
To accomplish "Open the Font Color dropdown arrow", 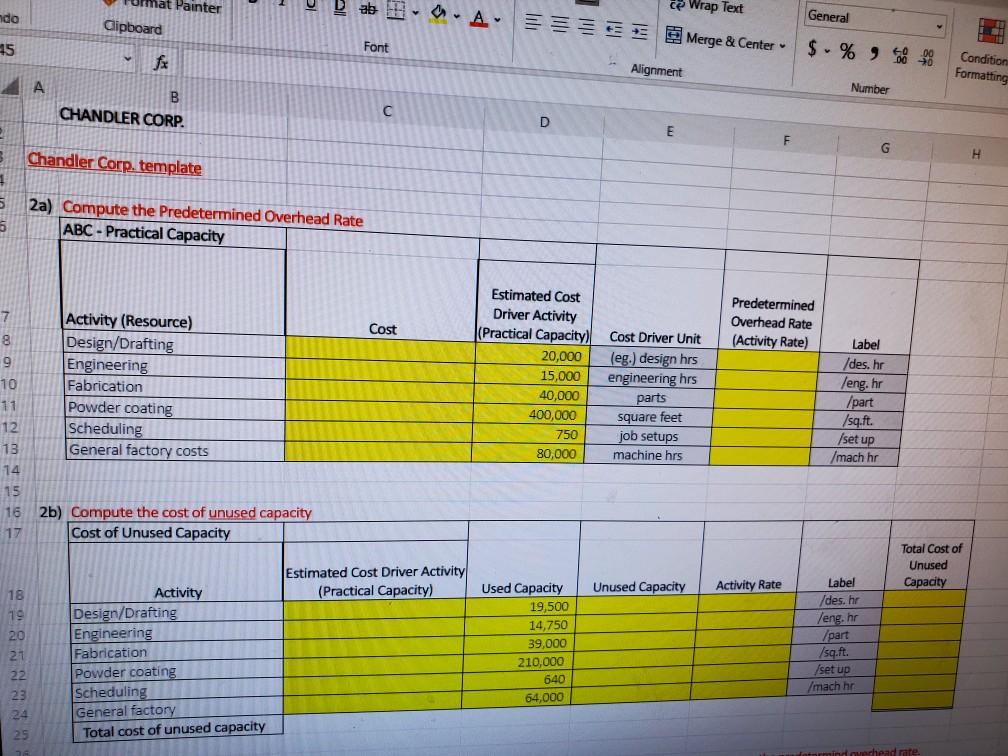I will (x=497, y=20).
